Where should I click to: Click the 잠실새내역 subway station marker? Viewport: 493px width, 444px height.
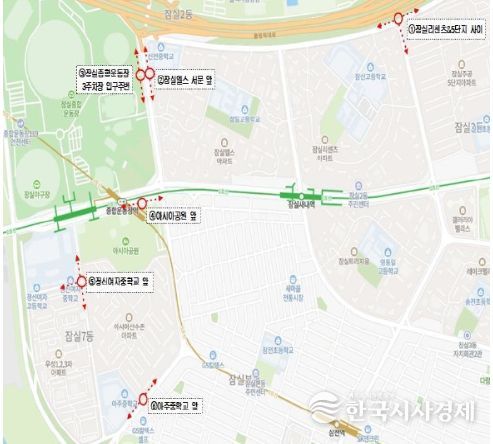tap(301, 196)
